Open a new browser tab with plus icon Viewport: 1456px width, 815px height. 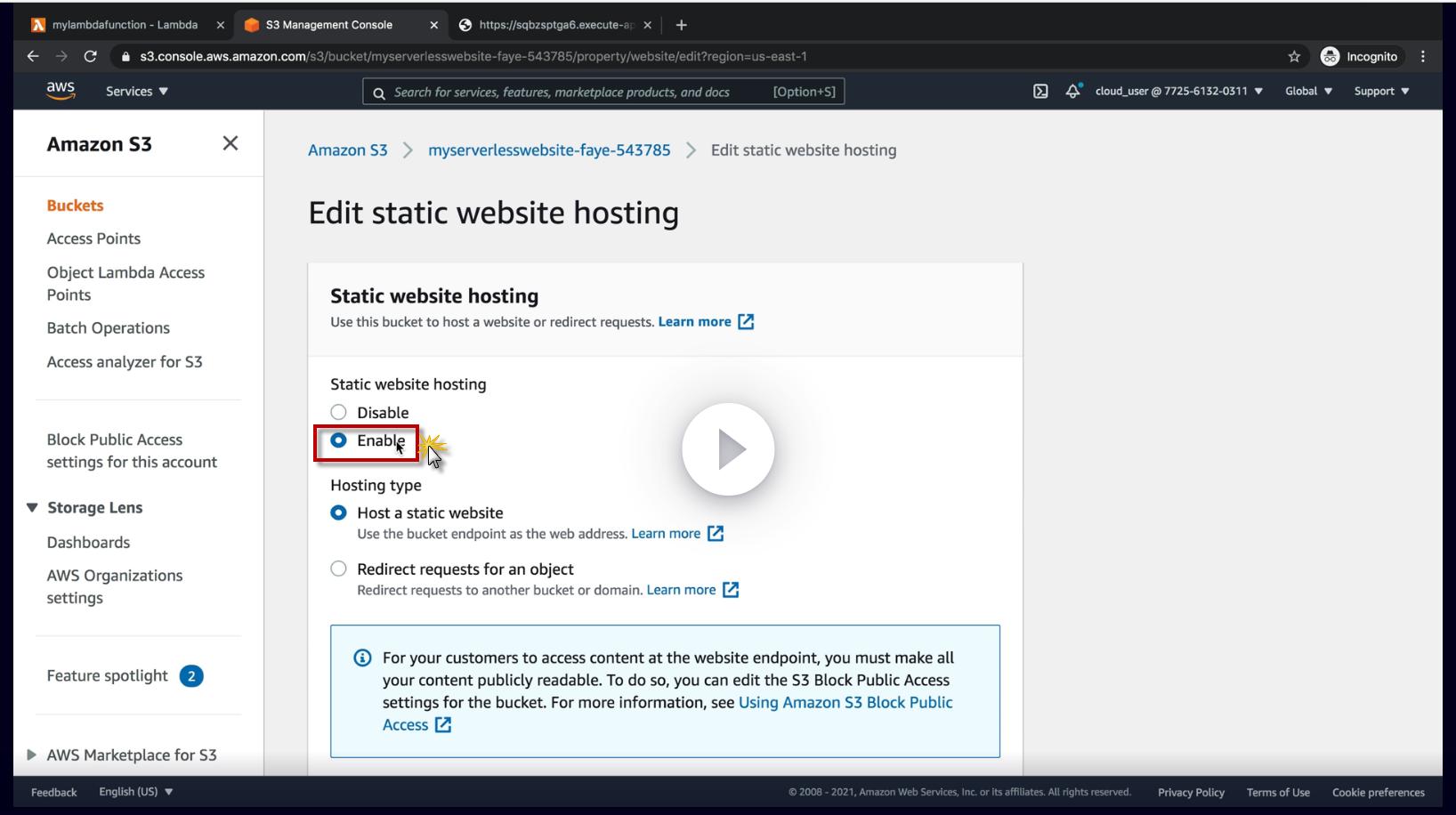681,25
